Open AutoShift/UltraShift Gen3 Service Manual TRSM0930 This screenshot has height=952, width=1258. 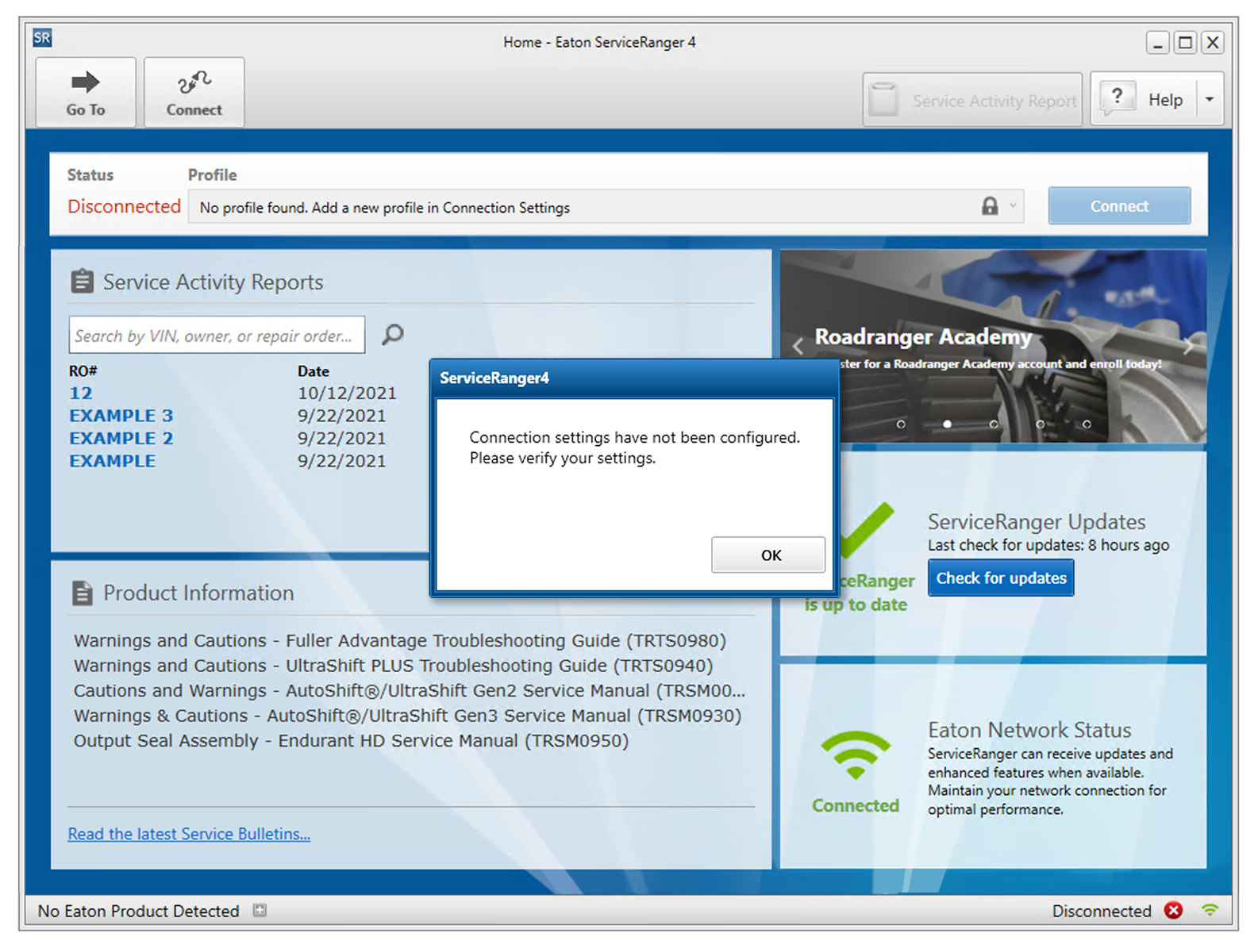(408, 715)
